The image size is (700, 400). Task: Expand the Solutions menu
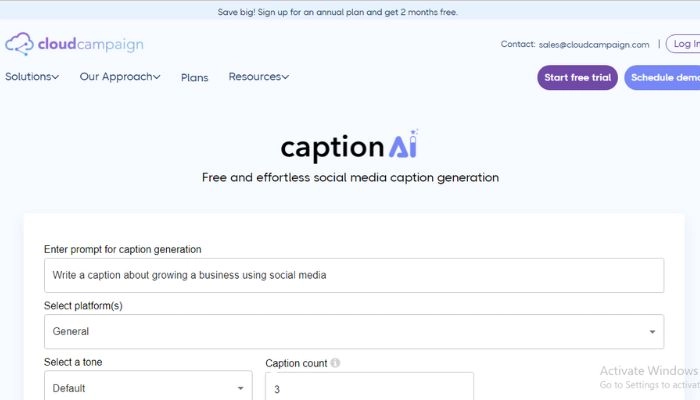pos(32,77)
